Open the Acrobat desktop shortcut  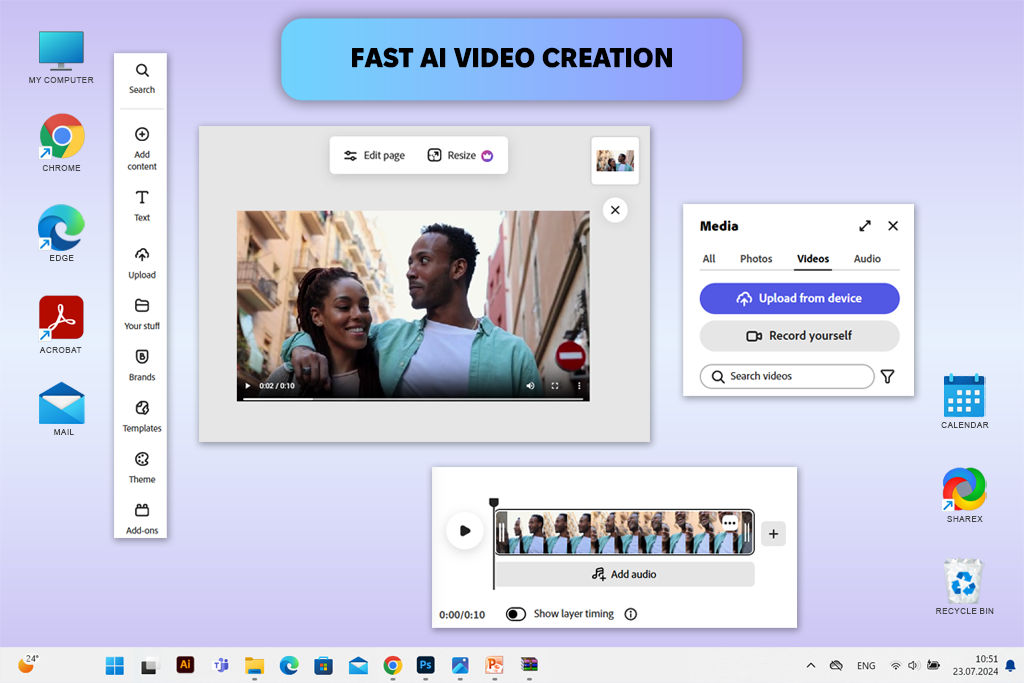[61, 325]
